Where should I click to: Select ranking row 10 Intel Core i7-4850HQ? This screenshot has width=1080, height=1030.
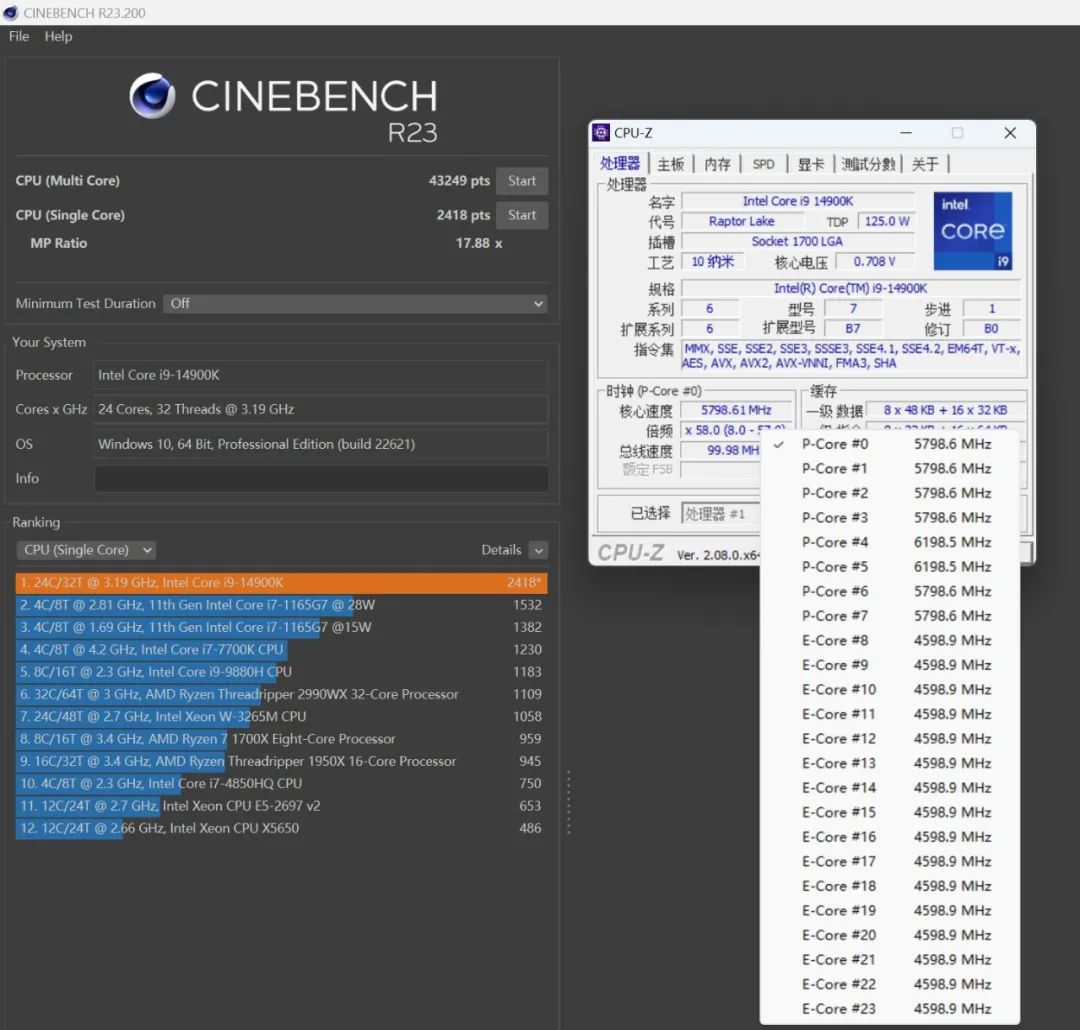(281, 783)
